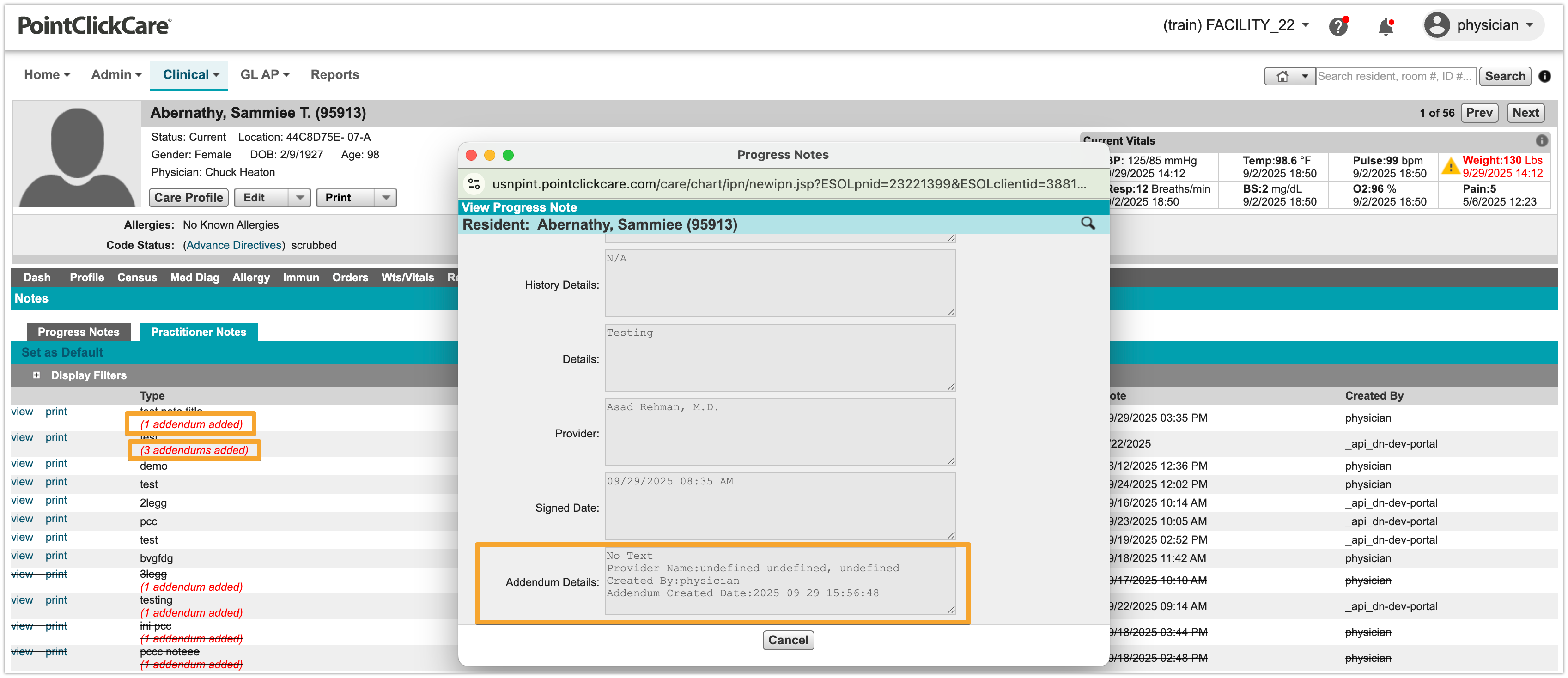
Task: Open the notifications bell icon
Action: [x=1386, y=26]
